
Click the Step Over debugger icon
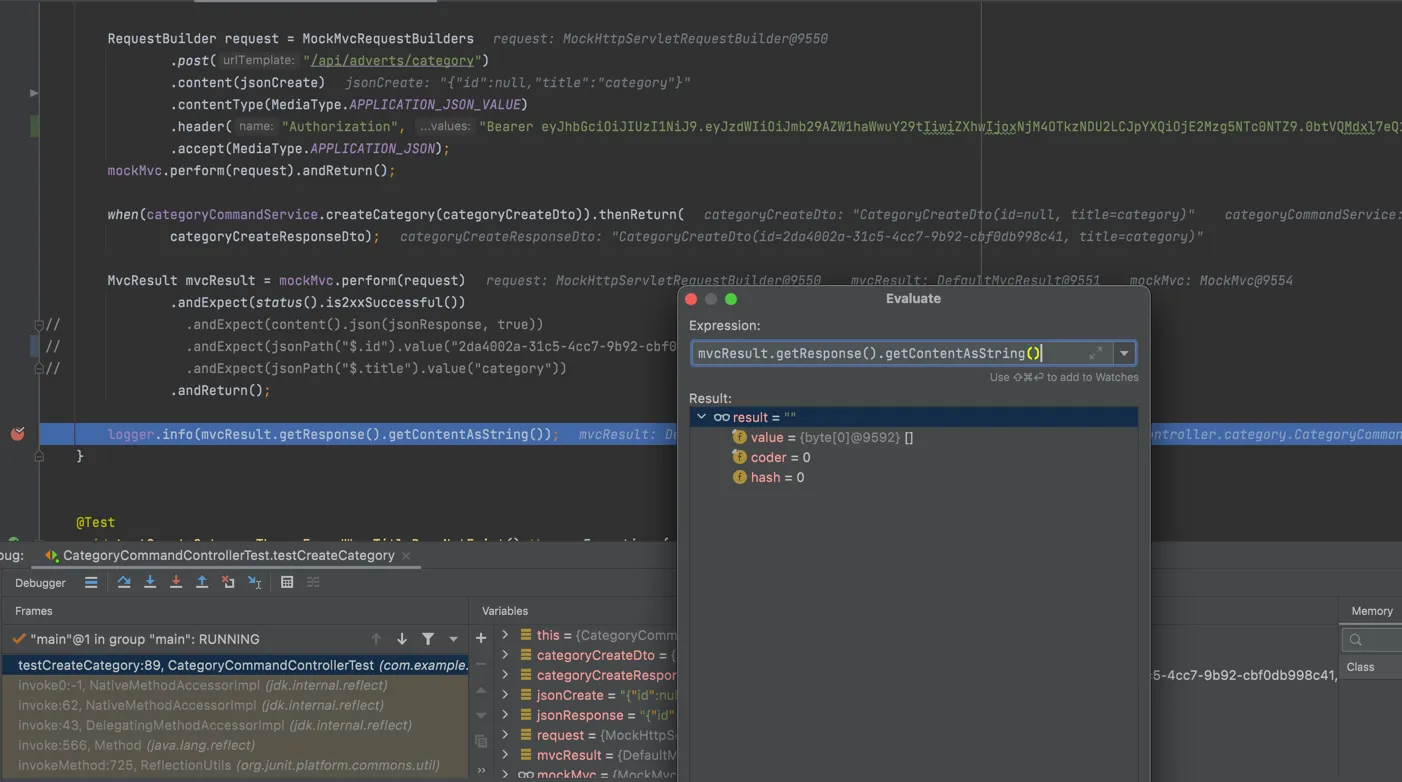tap(124, 582)
